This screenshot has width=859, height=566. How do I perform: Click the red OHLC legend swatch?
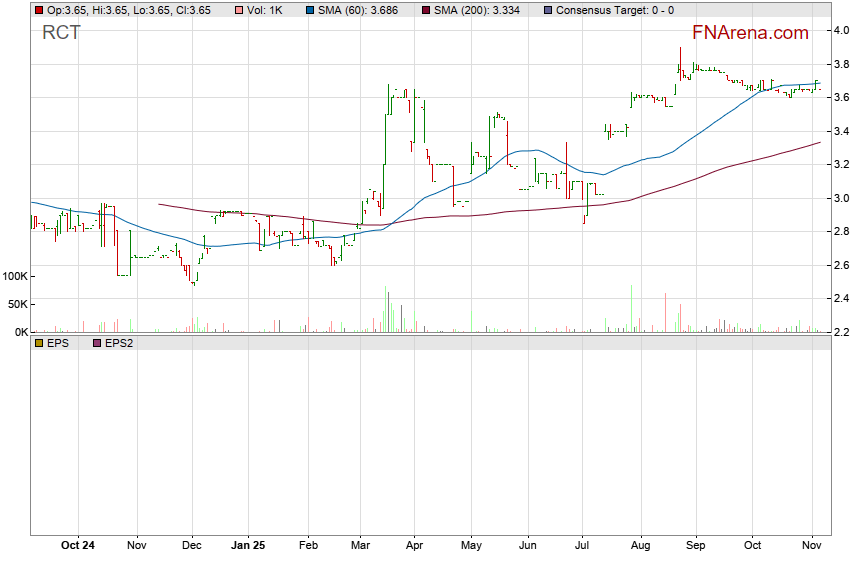pyautogui.click(x=39, y=10)
